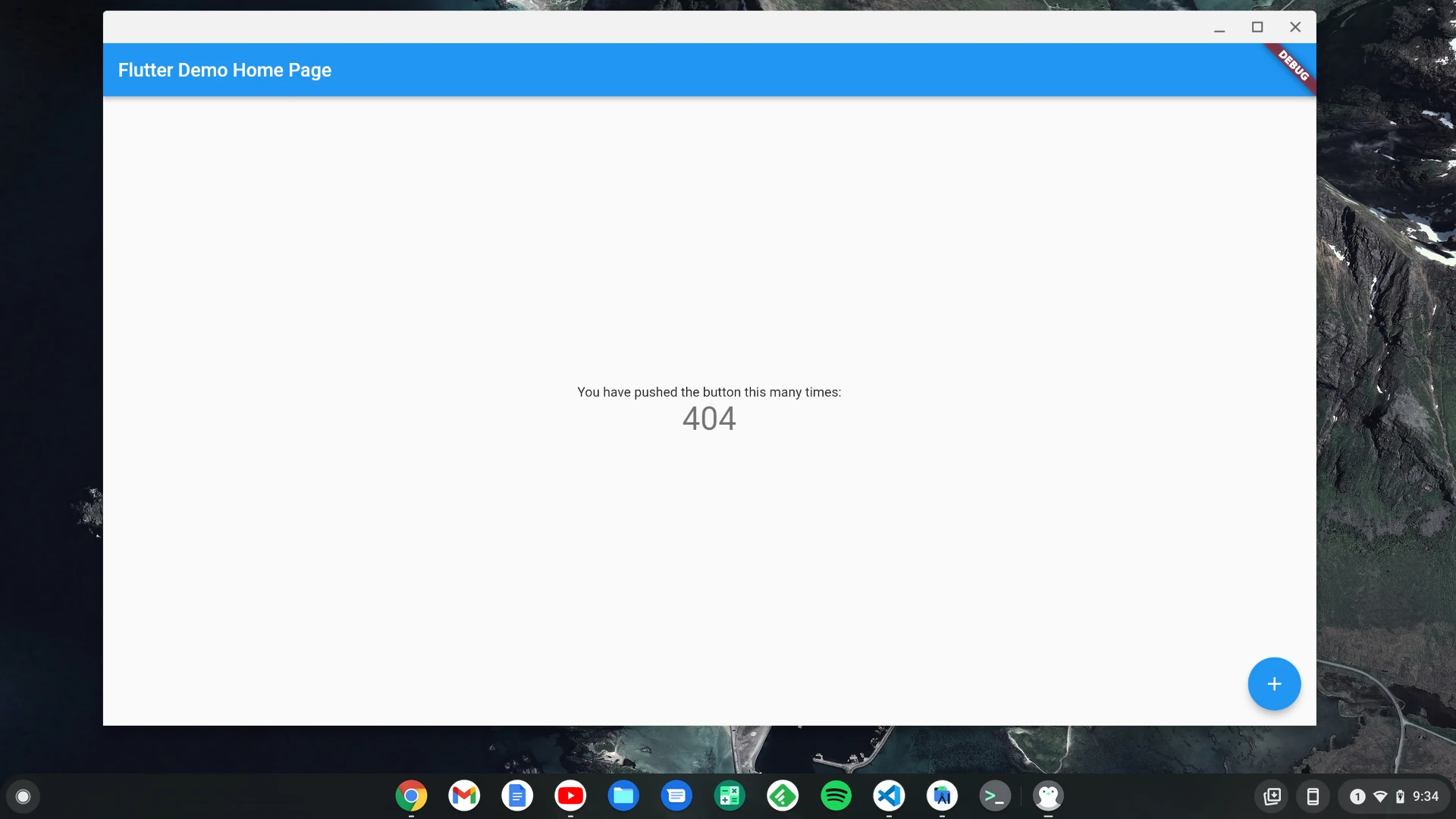Open YouTube from the shelf
1456x819 pixels.
(570, 796)
